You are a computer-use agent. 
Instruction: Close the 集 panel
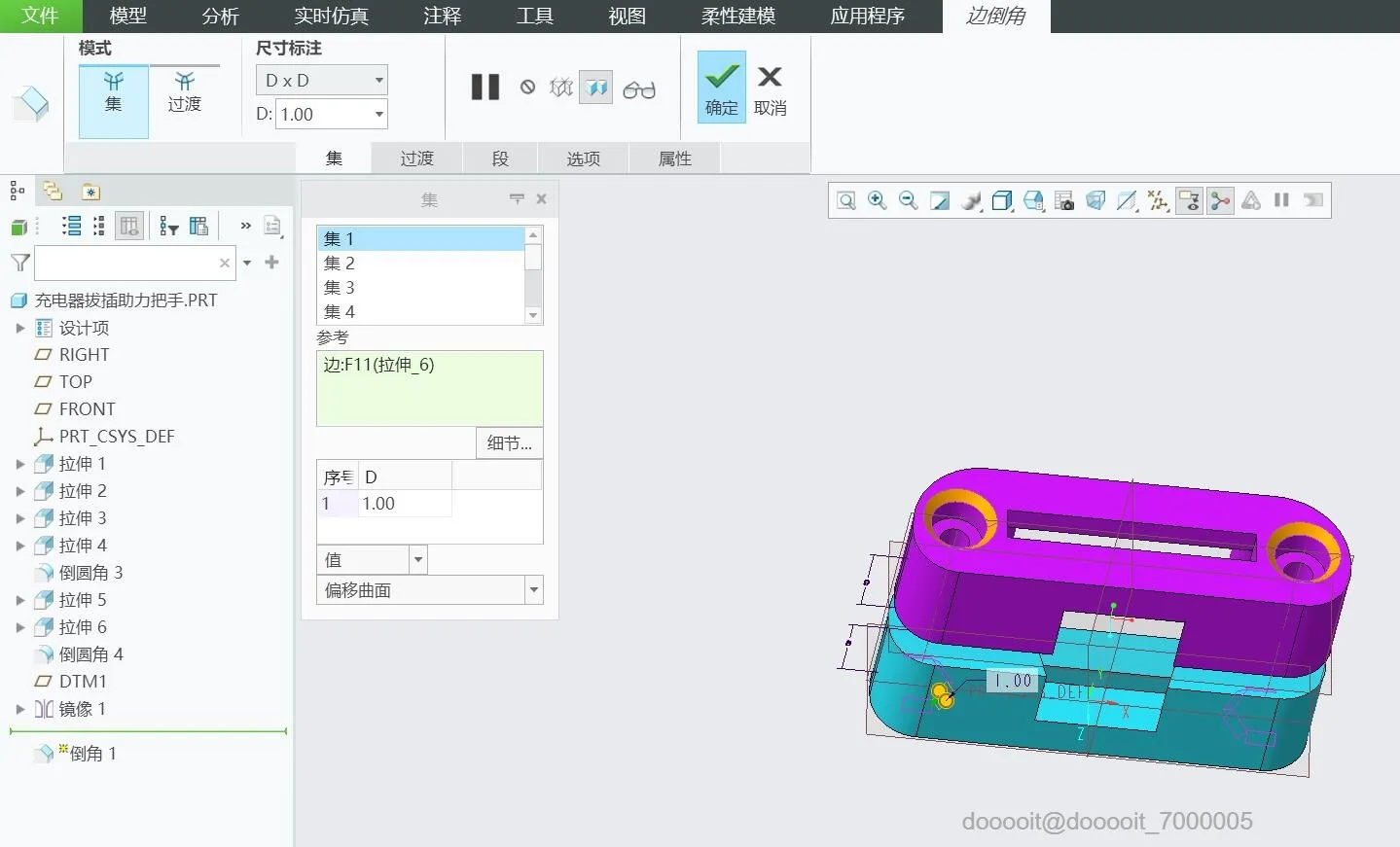[542, 199]
